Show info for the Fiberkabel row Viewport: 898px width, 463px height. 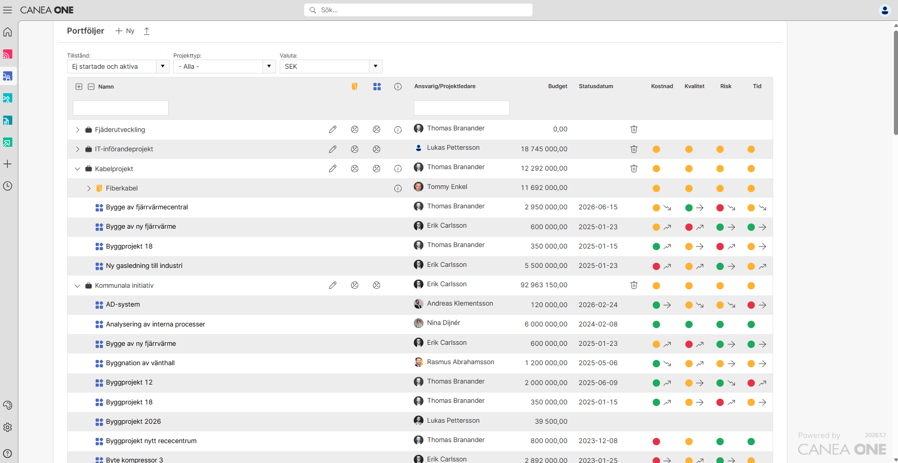click(398, 189)
